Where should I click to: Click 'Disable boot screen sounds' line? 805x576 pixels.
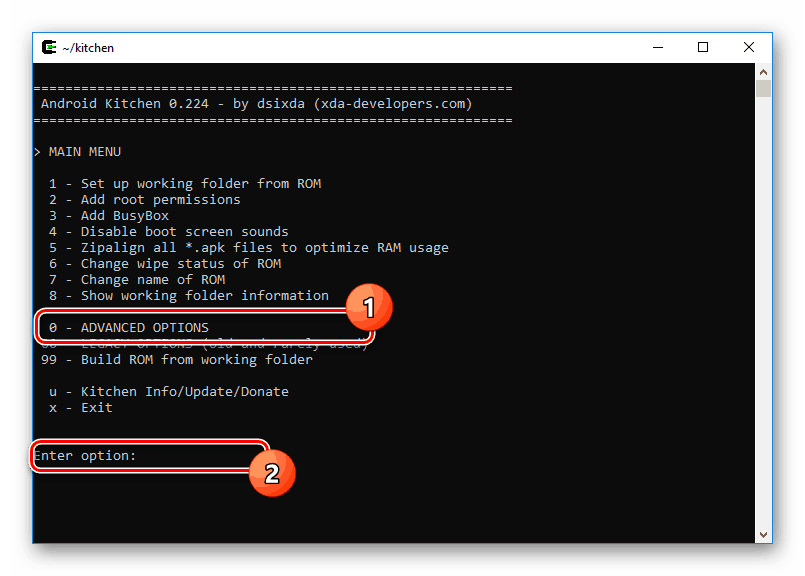coord(168,232)
